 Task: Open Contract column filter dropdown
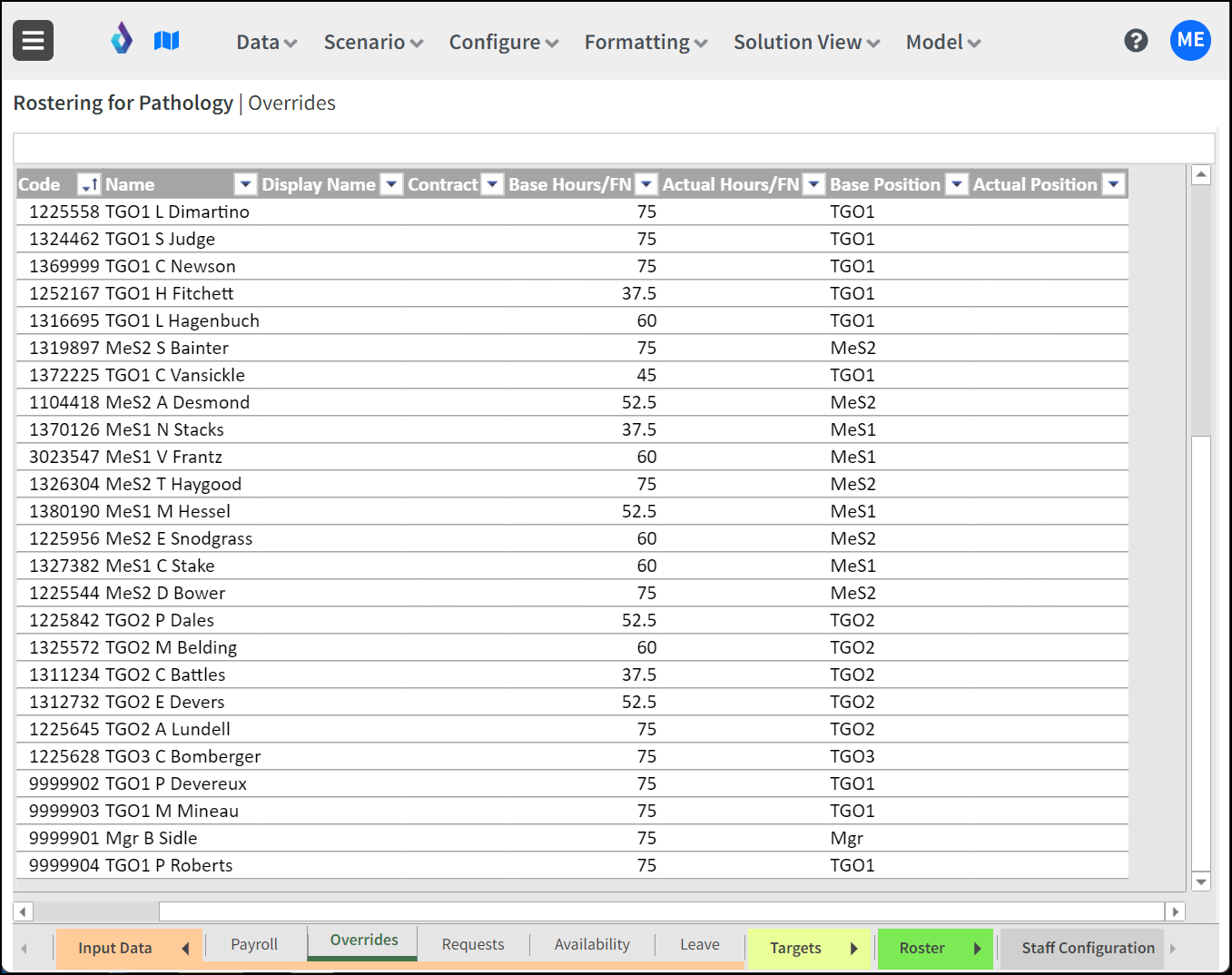click(492, 184)
